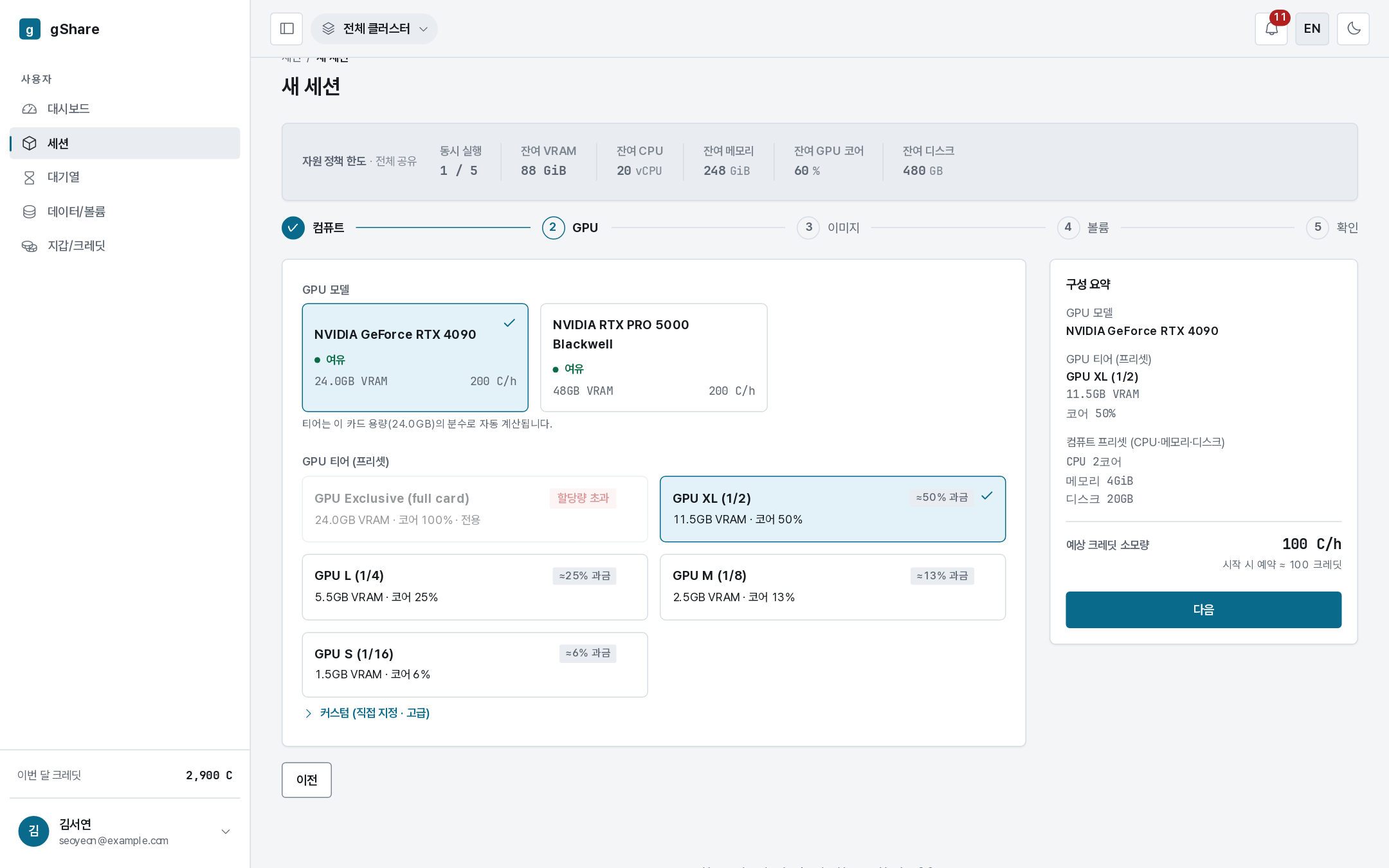Click the gShare logo icon
This screenshot has height=868, width=1389.
tap(30, 29)
